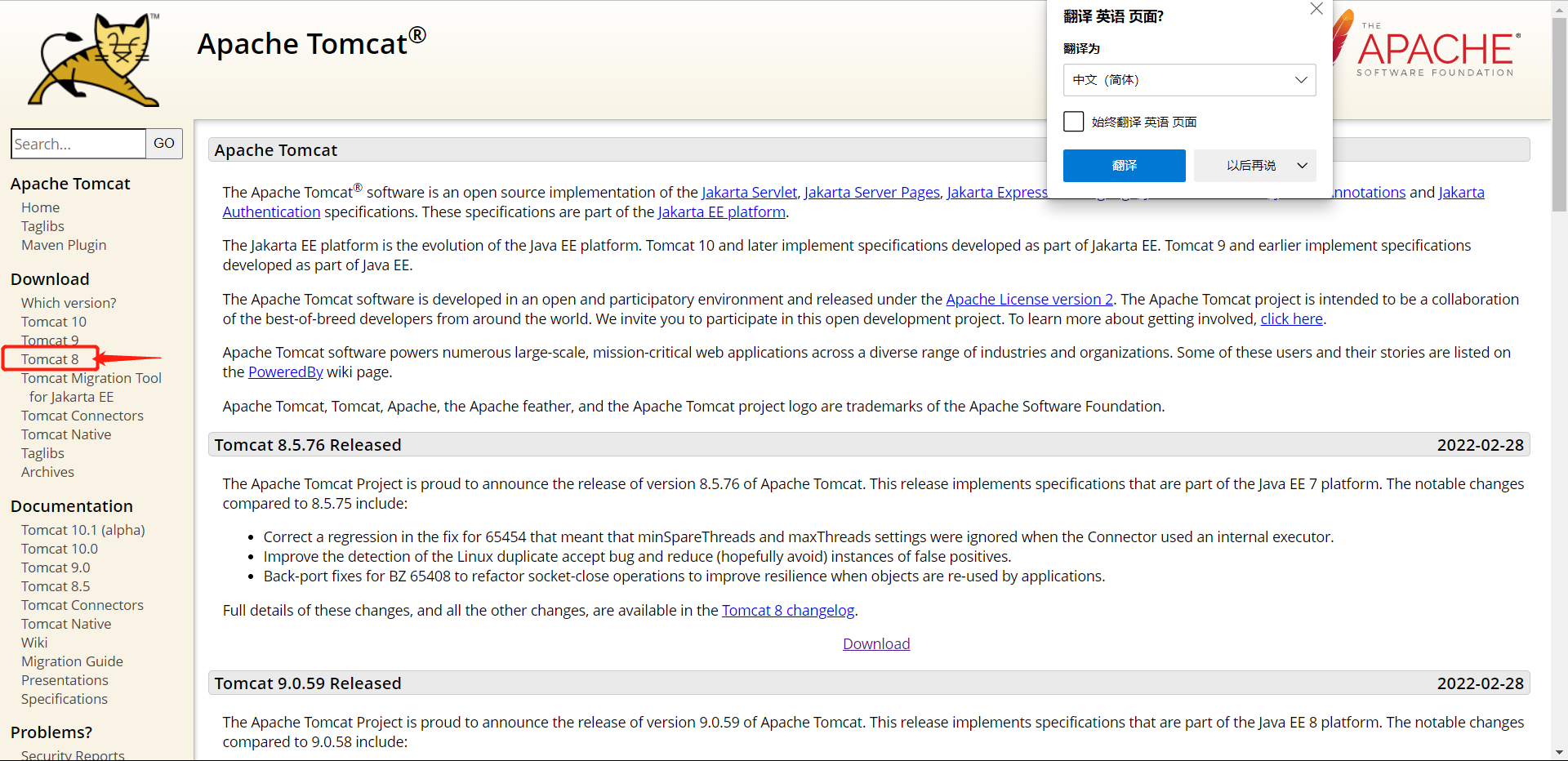Image resolution: width=1568 pixels, height=761 pixels.
Task: Follow the 'click here' getting involved link
Action: tap(1292, 319)
